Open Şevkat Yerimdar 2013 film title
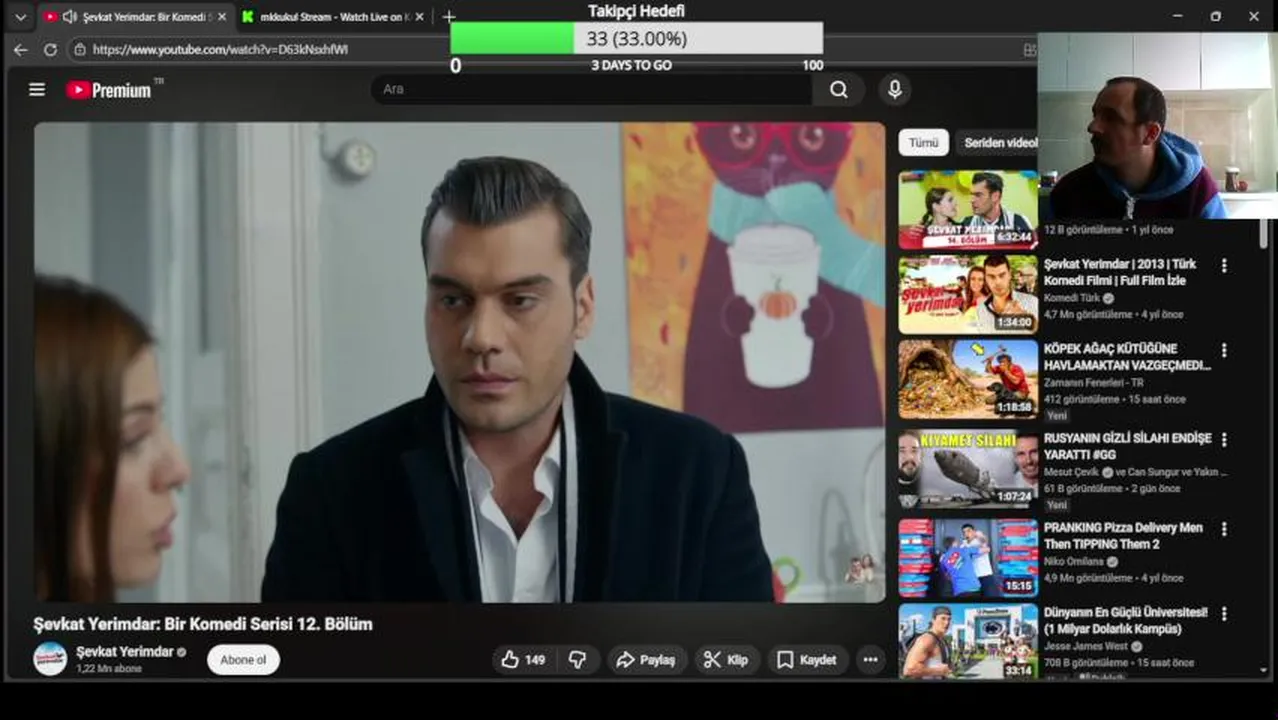The height and width of the screenshot is (720, 1278). tap(1120, 272)
